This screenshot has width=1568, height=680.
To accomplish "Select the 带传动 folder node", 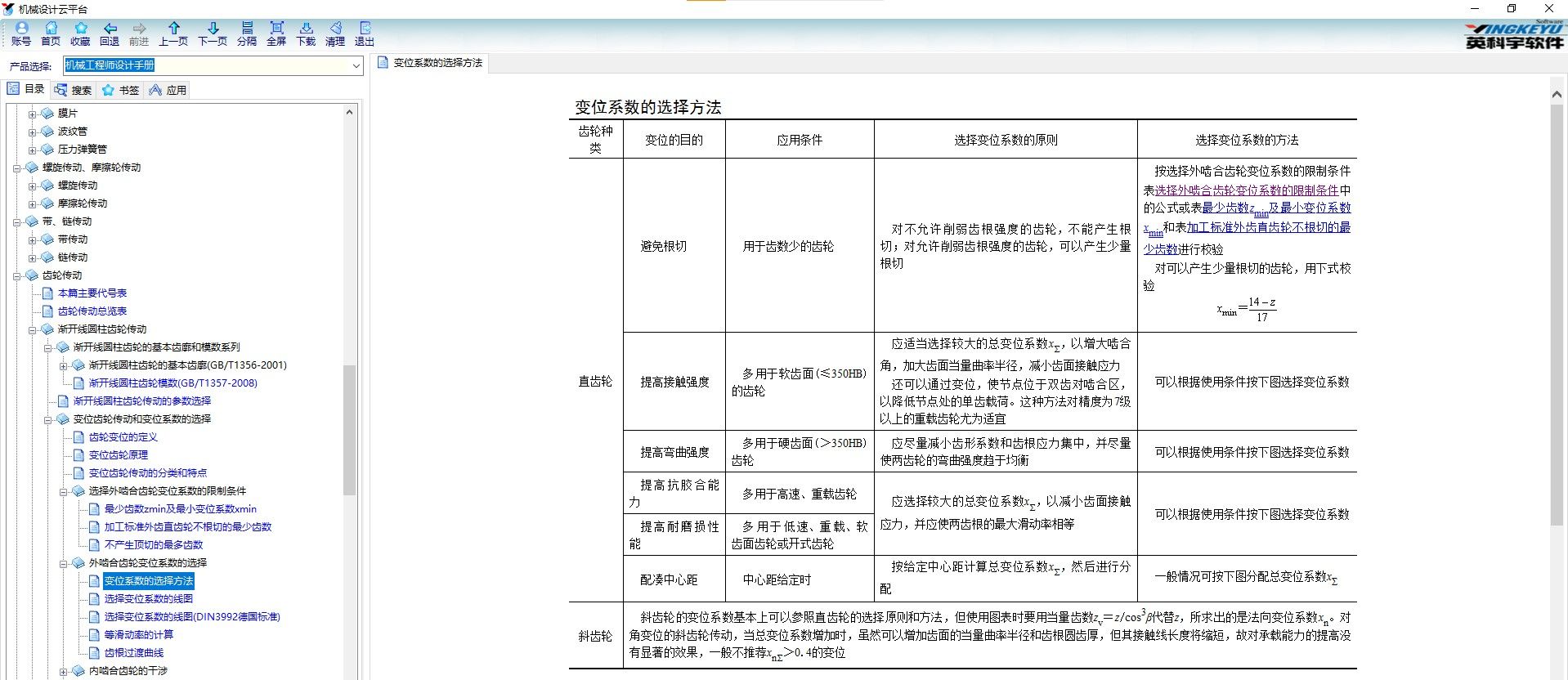I will (72, 239).
